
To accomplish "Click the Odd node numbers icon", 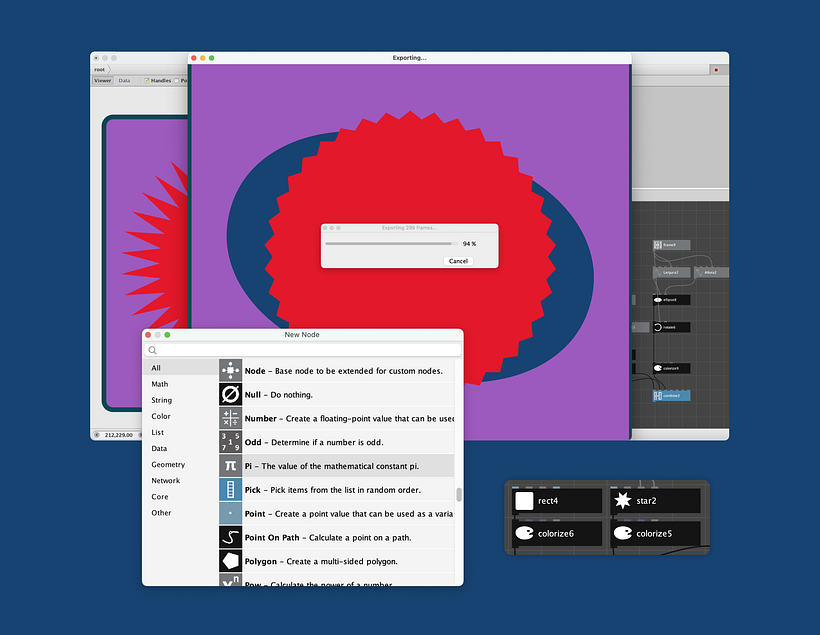I will click(230, 442).
